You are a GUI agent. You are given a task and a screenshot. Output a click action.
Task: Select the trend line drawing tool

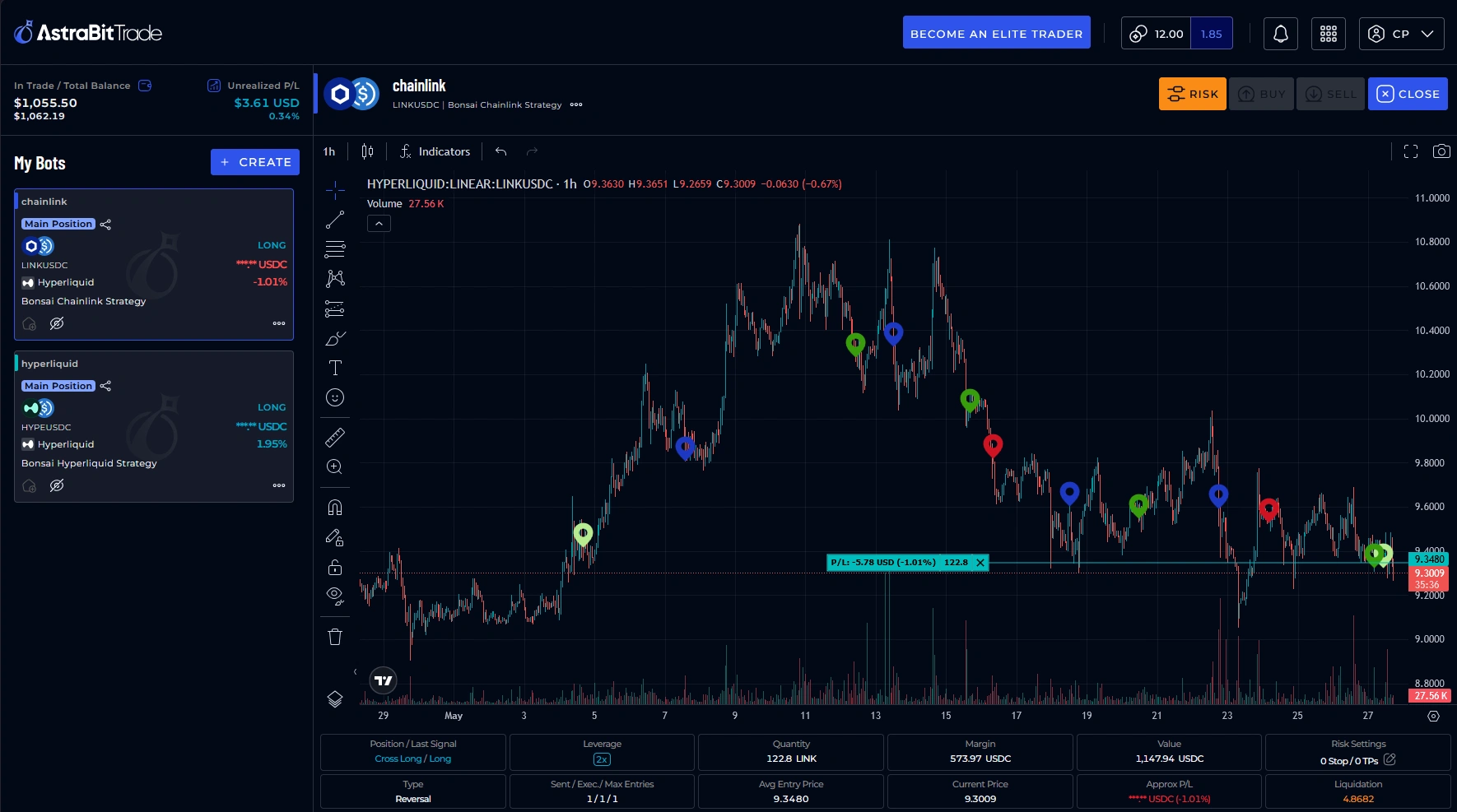(335, 220)
